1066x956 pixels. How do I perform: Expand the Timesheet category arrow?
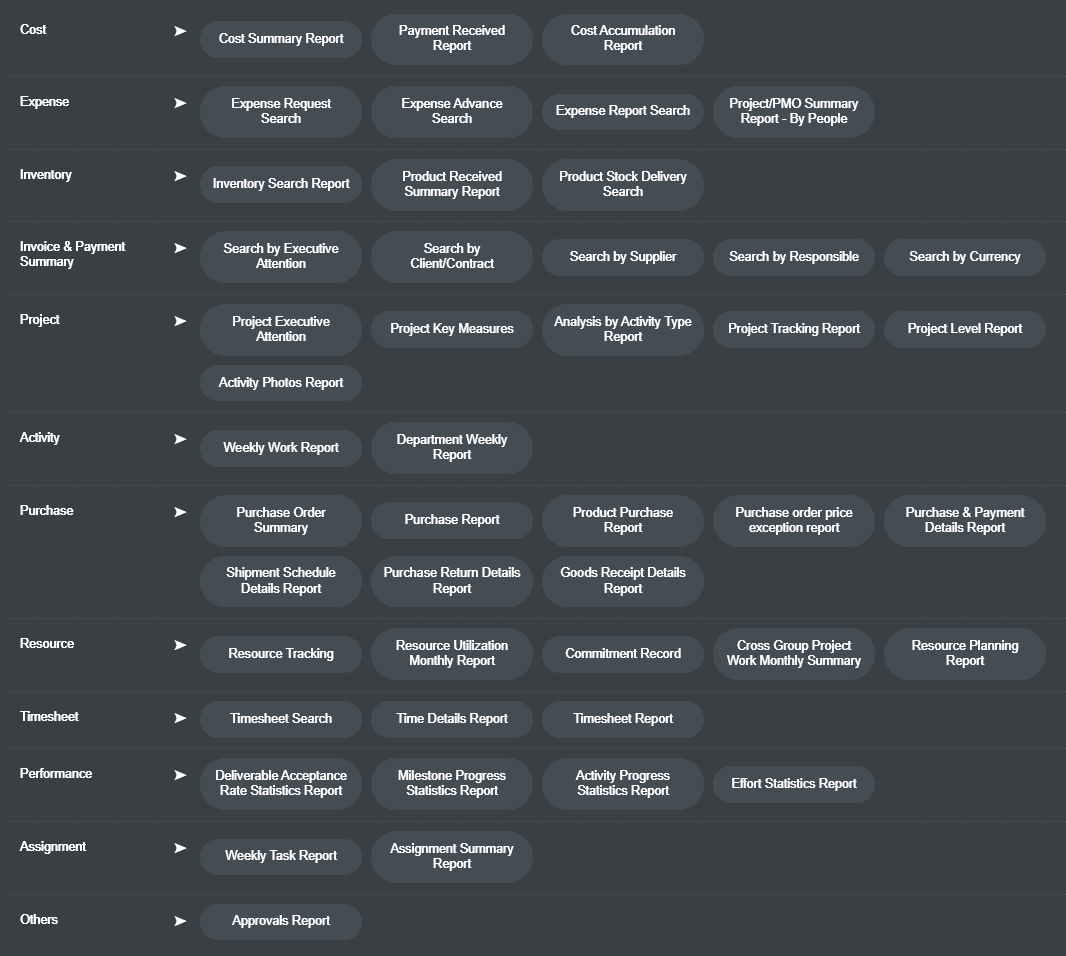180,718
